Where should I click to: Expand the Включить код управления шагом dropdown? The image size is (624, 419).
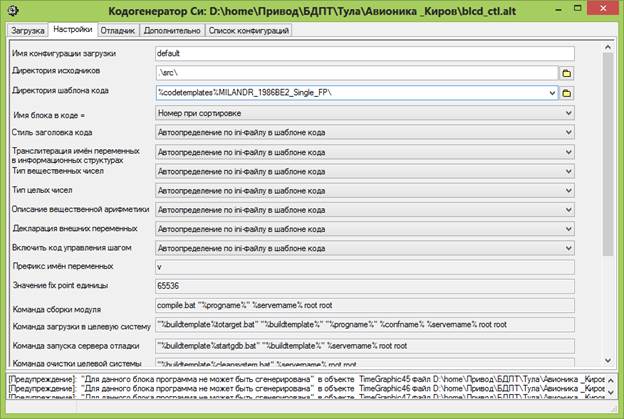tap(569, 247)
